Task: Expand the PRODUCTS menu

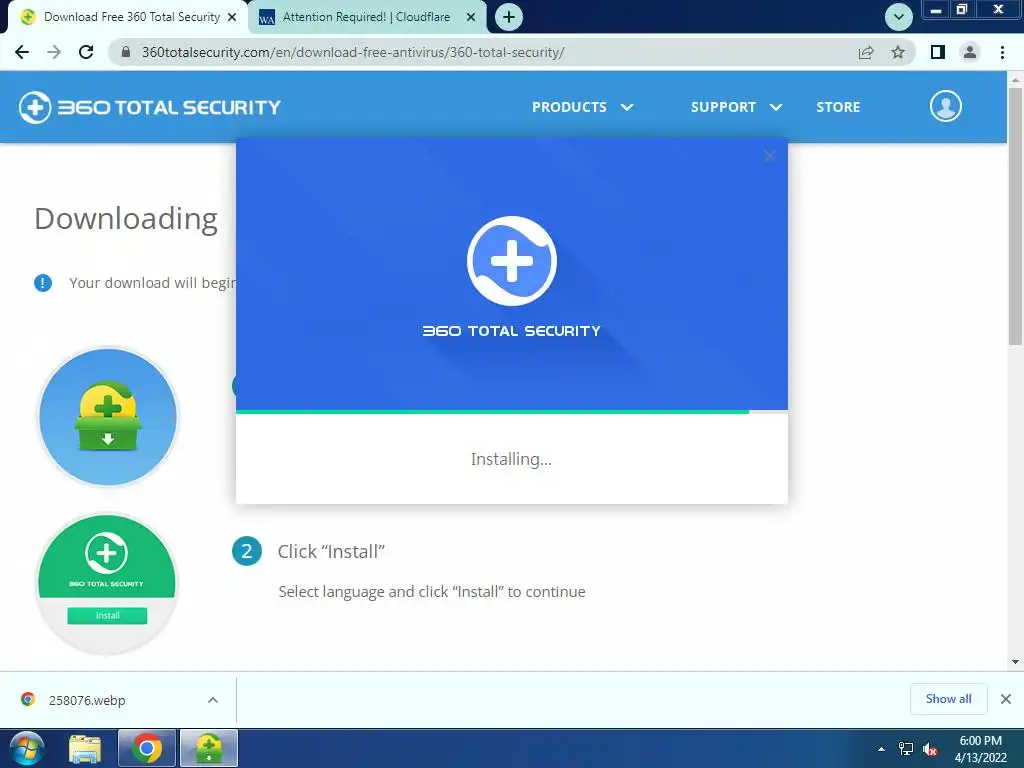Action: [x=583, y=107]
